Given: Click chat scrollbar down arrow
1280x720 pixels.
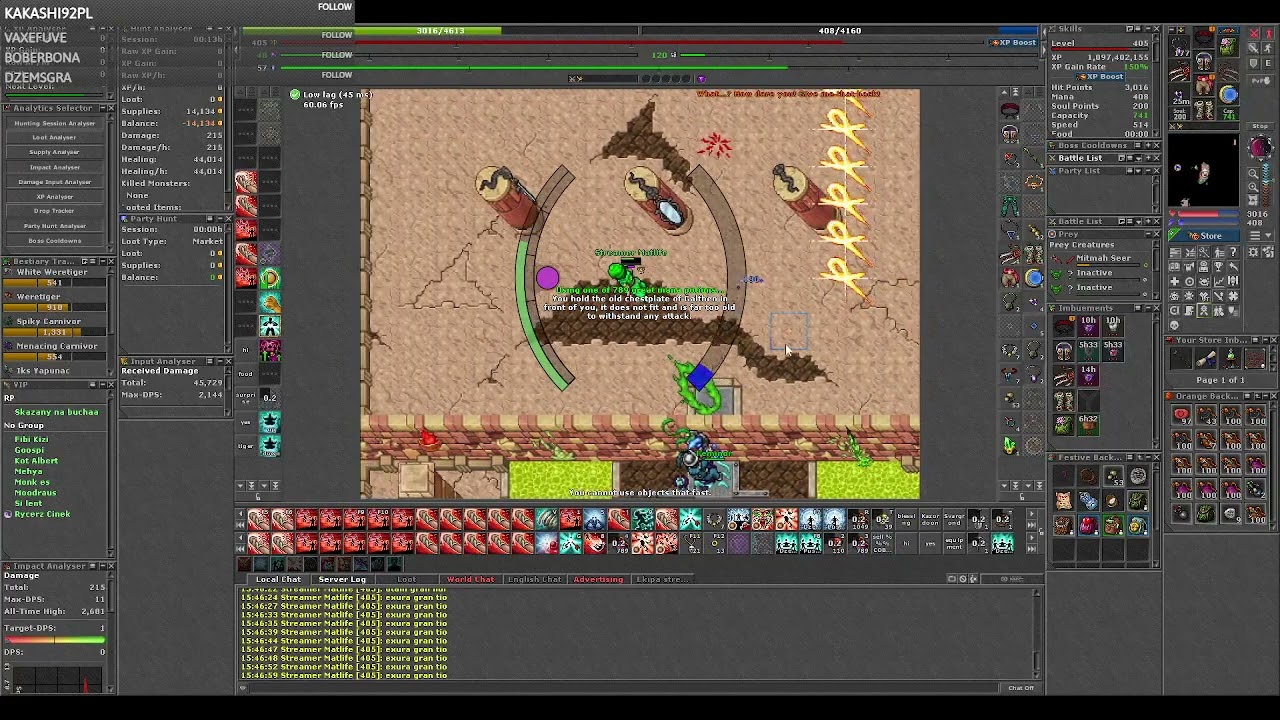Looking at the screenshot, I should [x=1037, y=675].
